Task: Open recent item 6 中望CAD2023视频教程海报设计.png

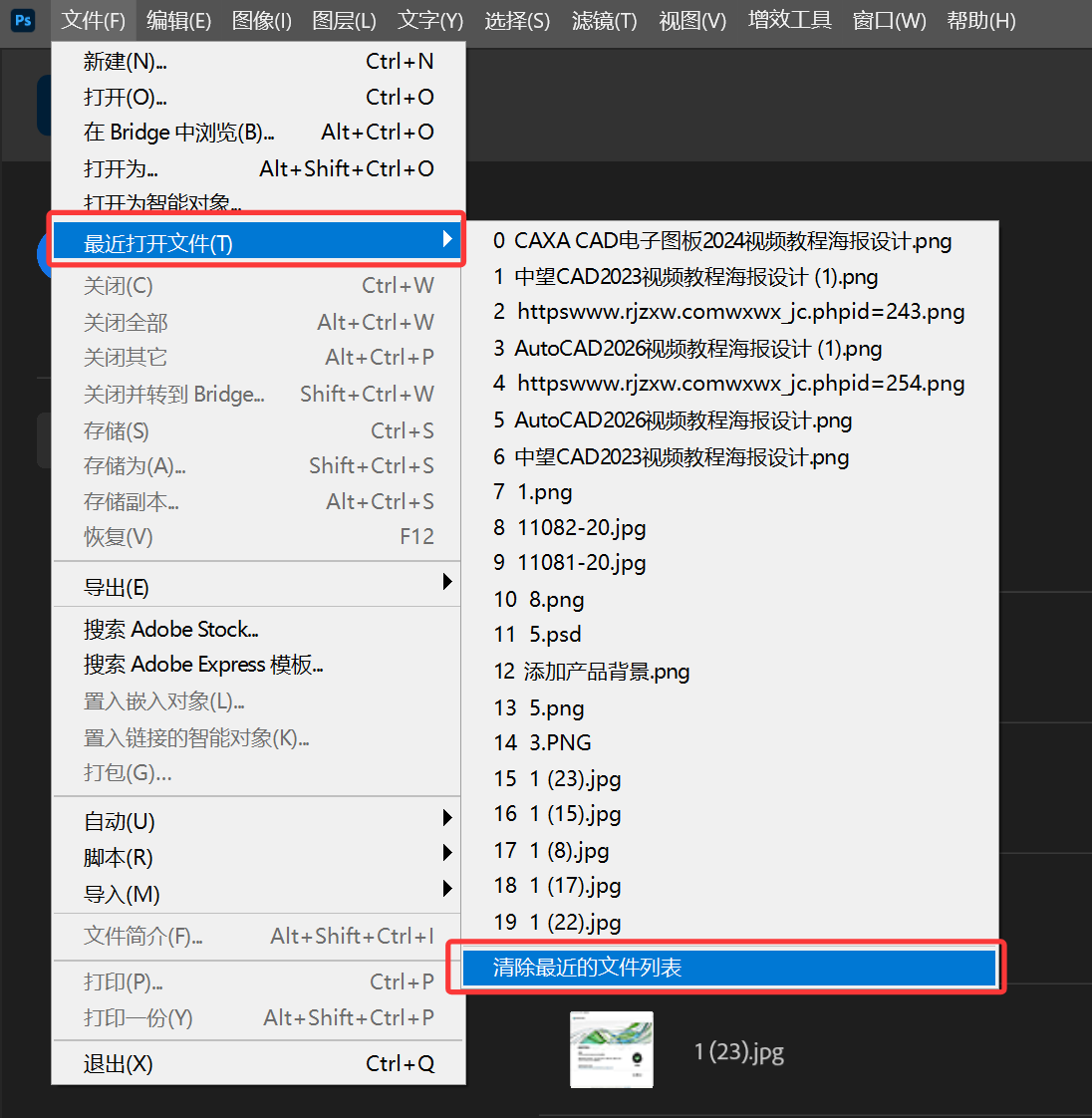Action: click(x=730, y=457)
